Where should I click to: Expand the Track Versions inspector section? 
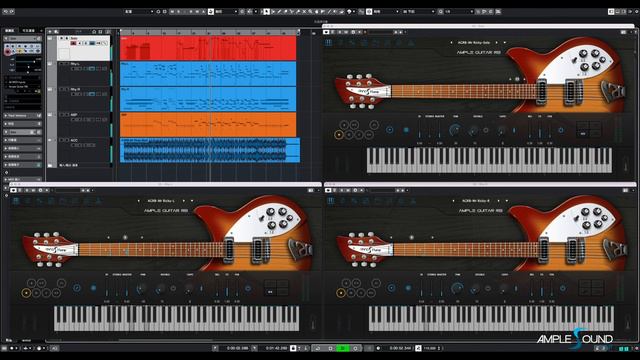click(22, 116)
